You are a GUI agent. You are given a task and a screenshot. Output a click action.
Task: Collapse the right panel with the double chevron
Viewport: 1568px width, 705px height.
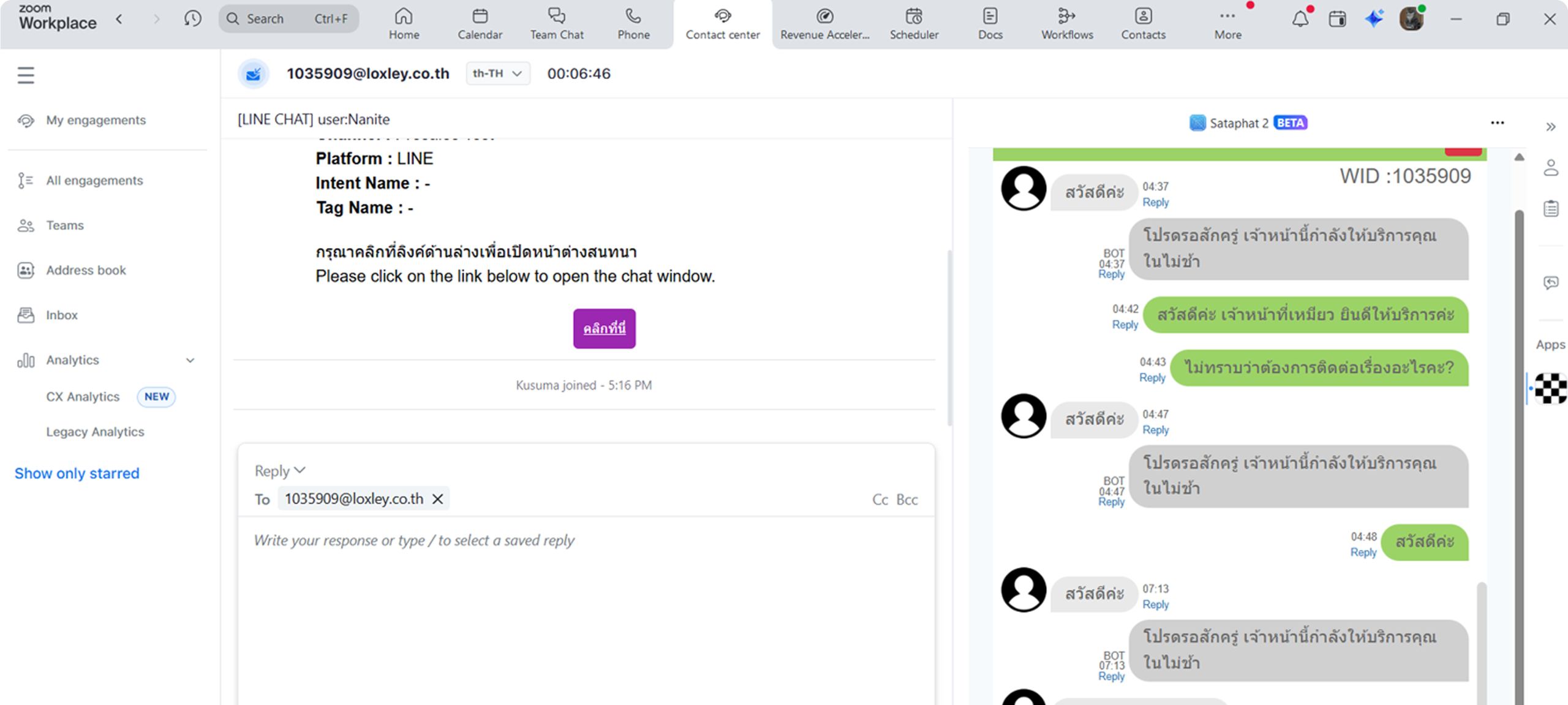pos(1550,127)
